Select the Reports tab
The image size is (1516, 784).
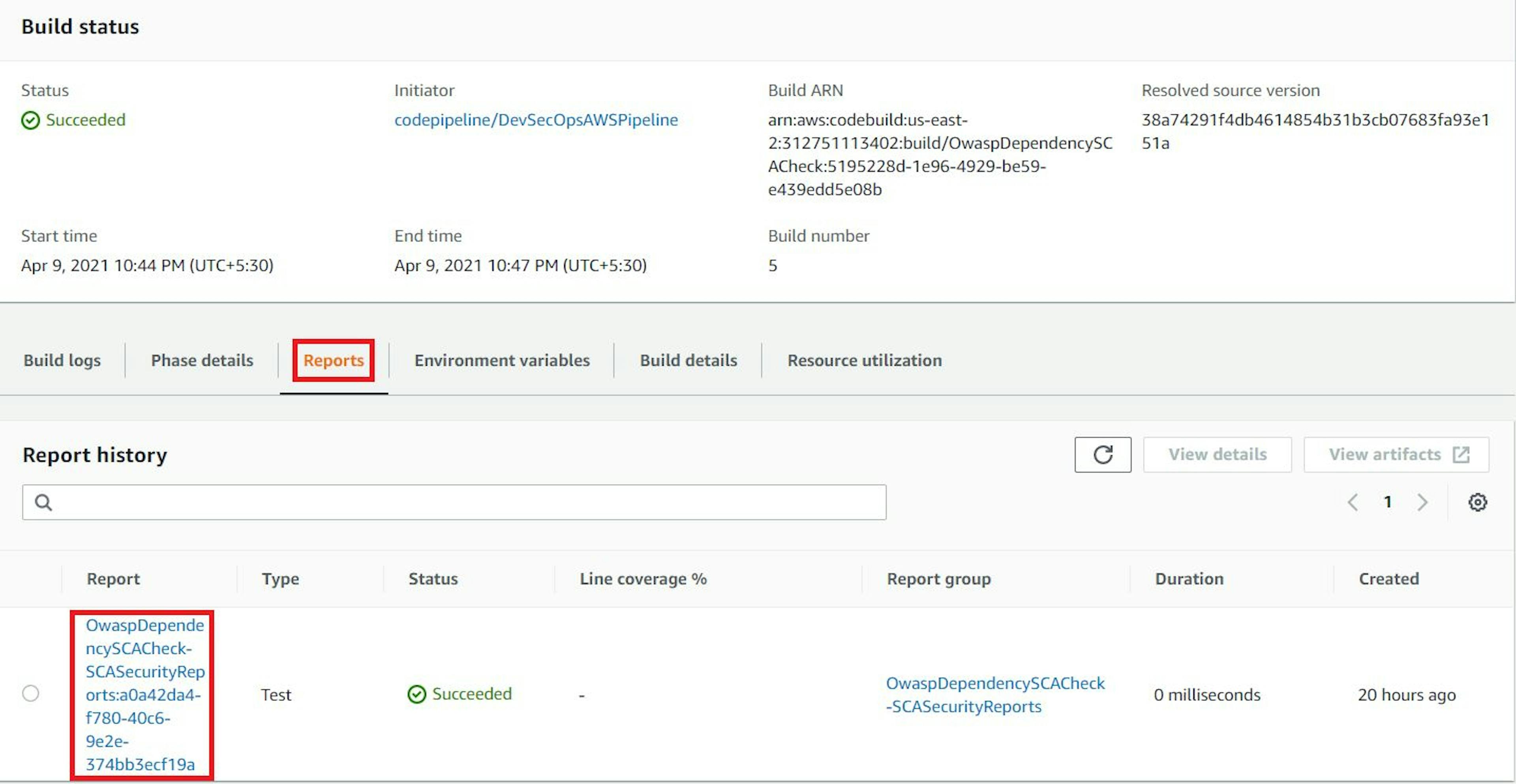(333, 360)
